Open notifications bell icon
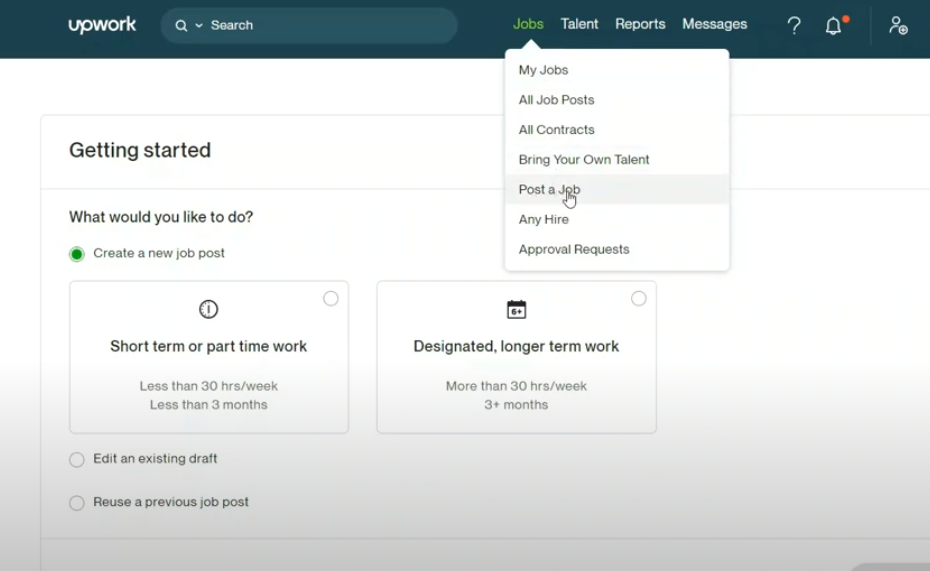 click(833, 25)
